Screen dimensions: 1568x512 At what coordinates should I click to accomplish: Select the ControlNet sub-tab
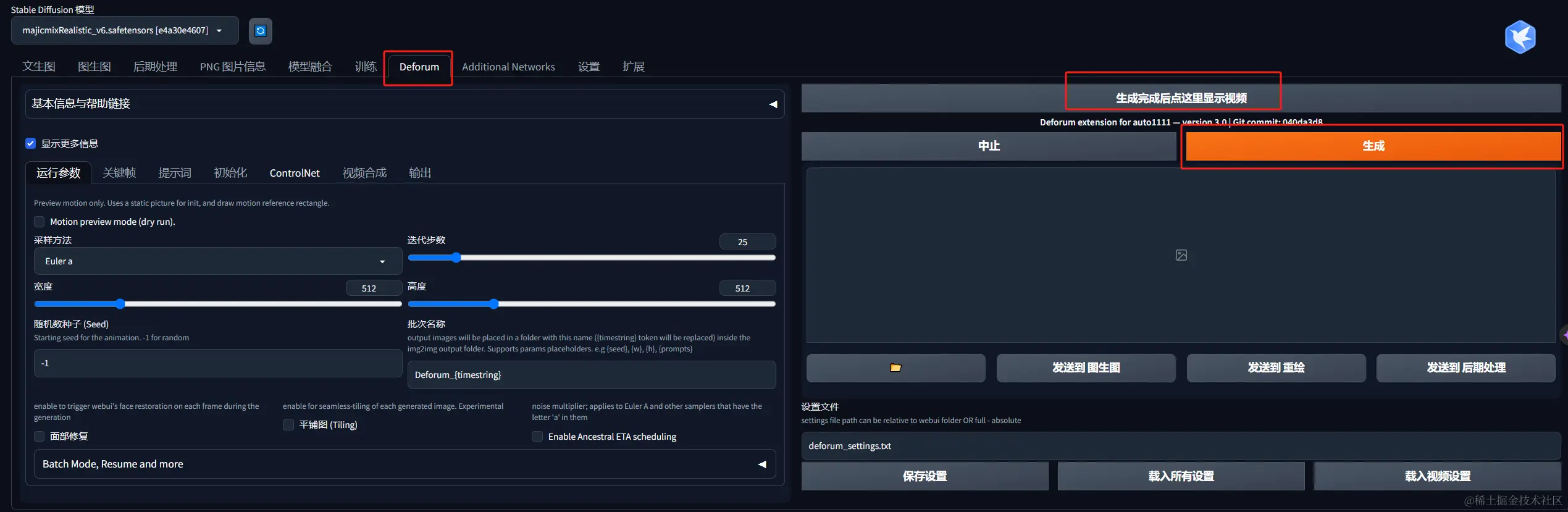(x=295, y=173)
